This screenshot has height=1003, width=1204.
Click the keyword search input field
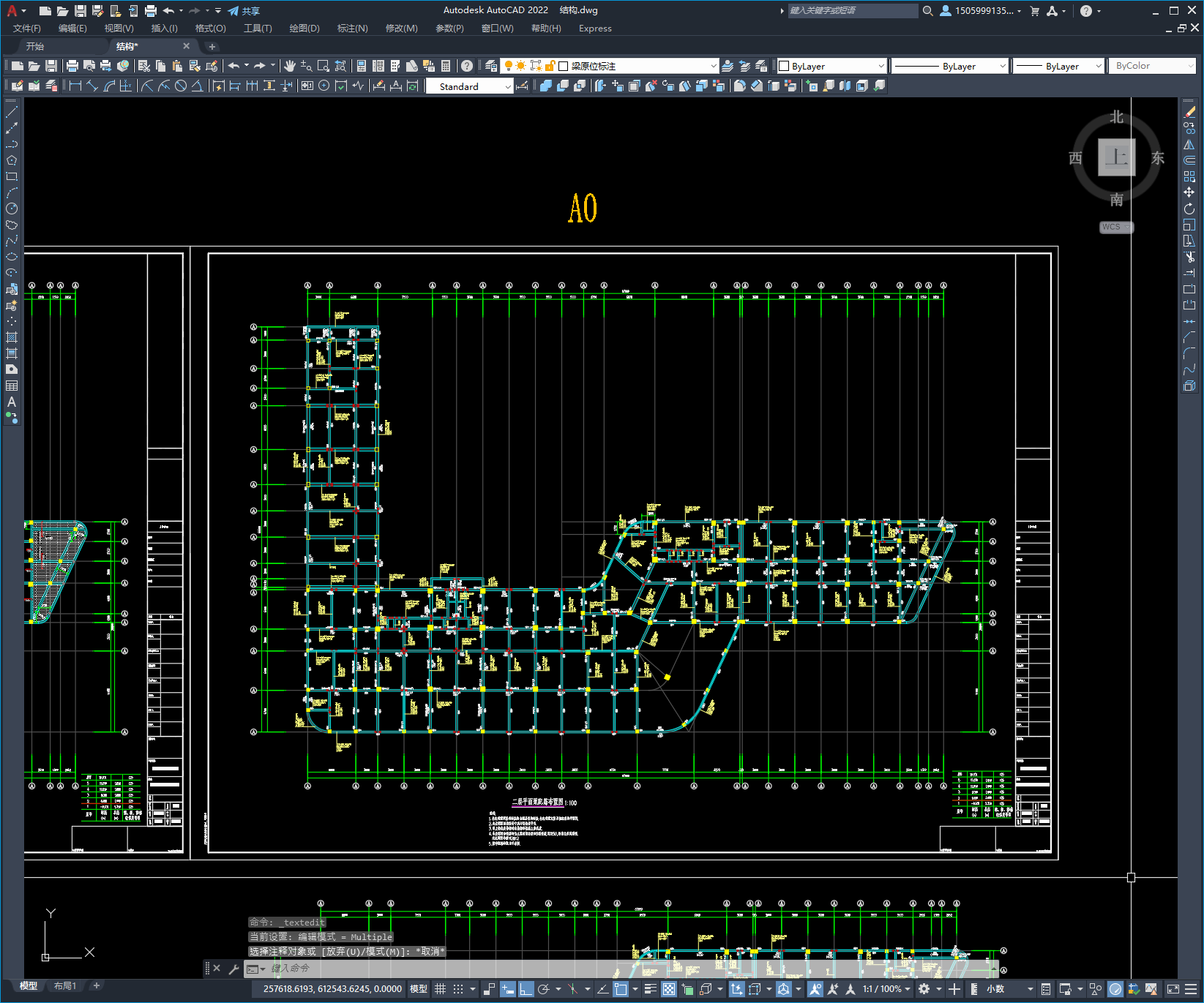853,11
